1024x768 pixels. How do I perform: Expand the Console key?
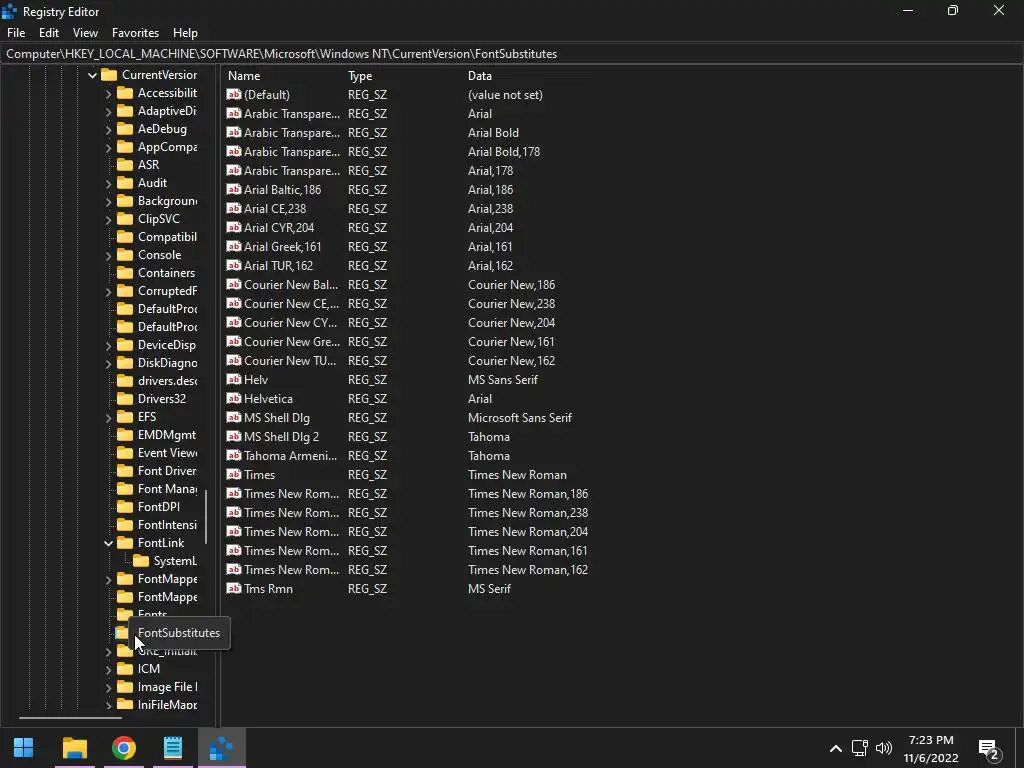pos(108,255)
